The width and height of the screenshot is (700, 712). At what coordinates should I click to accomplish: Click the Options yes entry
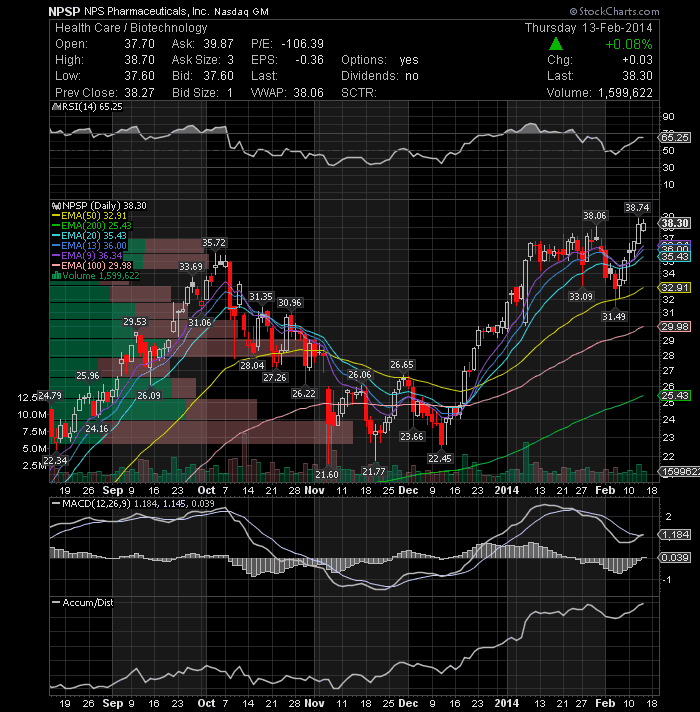[380, 60]
